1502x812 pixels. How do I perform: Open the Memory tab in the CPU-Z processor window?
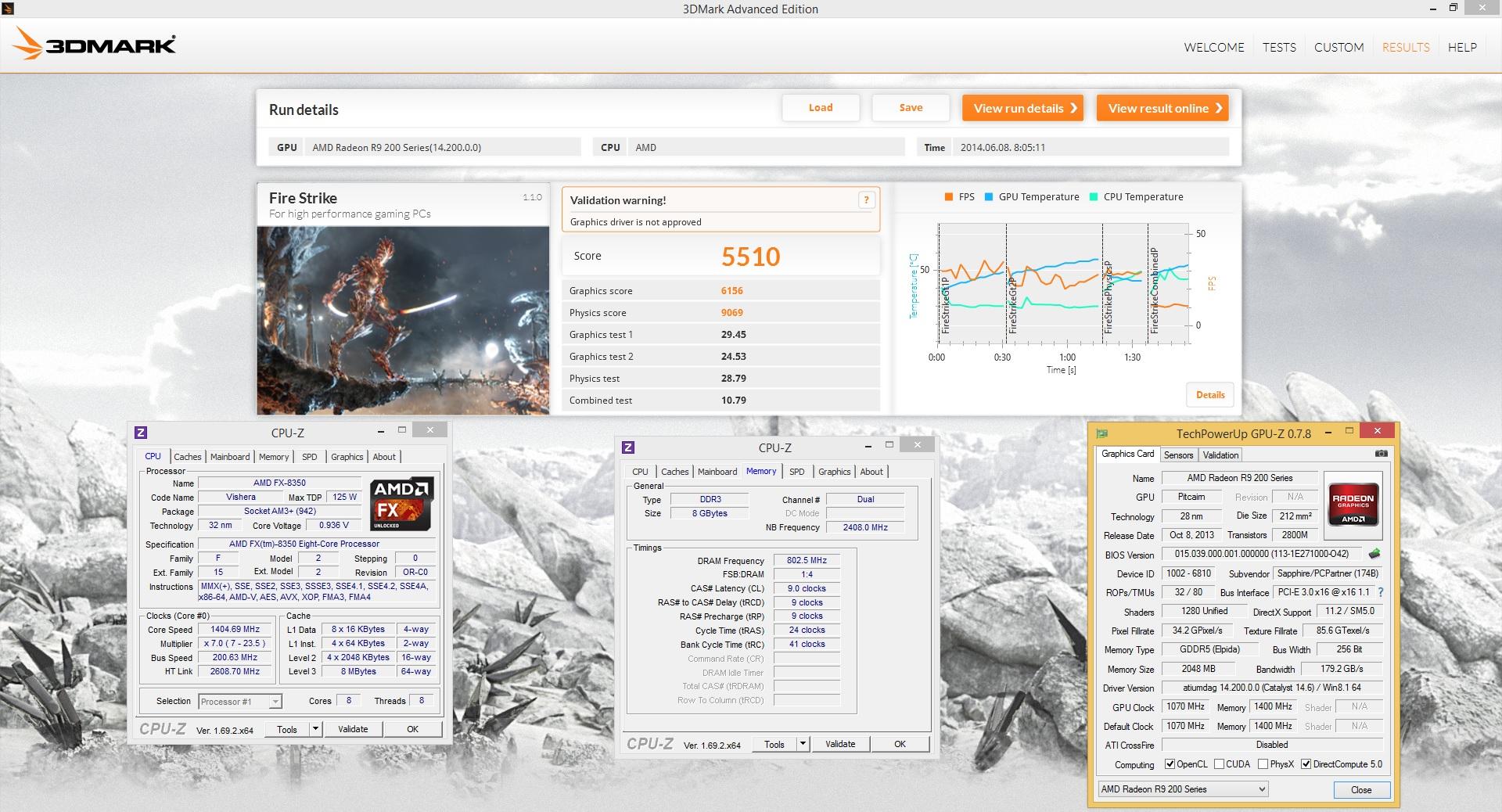(x=274, y=457)
